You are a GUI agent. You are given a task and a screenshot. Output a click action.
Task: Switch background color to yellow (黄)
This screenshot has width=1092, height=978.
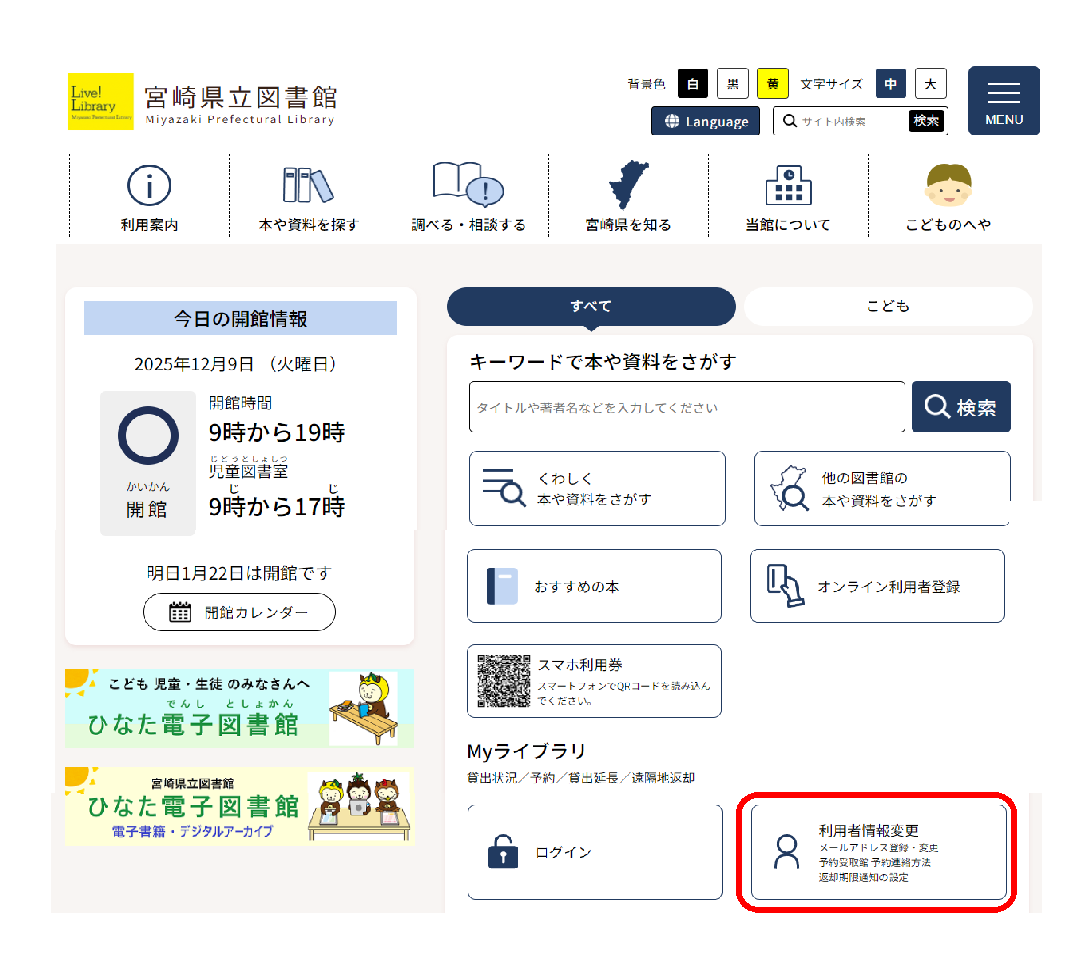[772, 84]
